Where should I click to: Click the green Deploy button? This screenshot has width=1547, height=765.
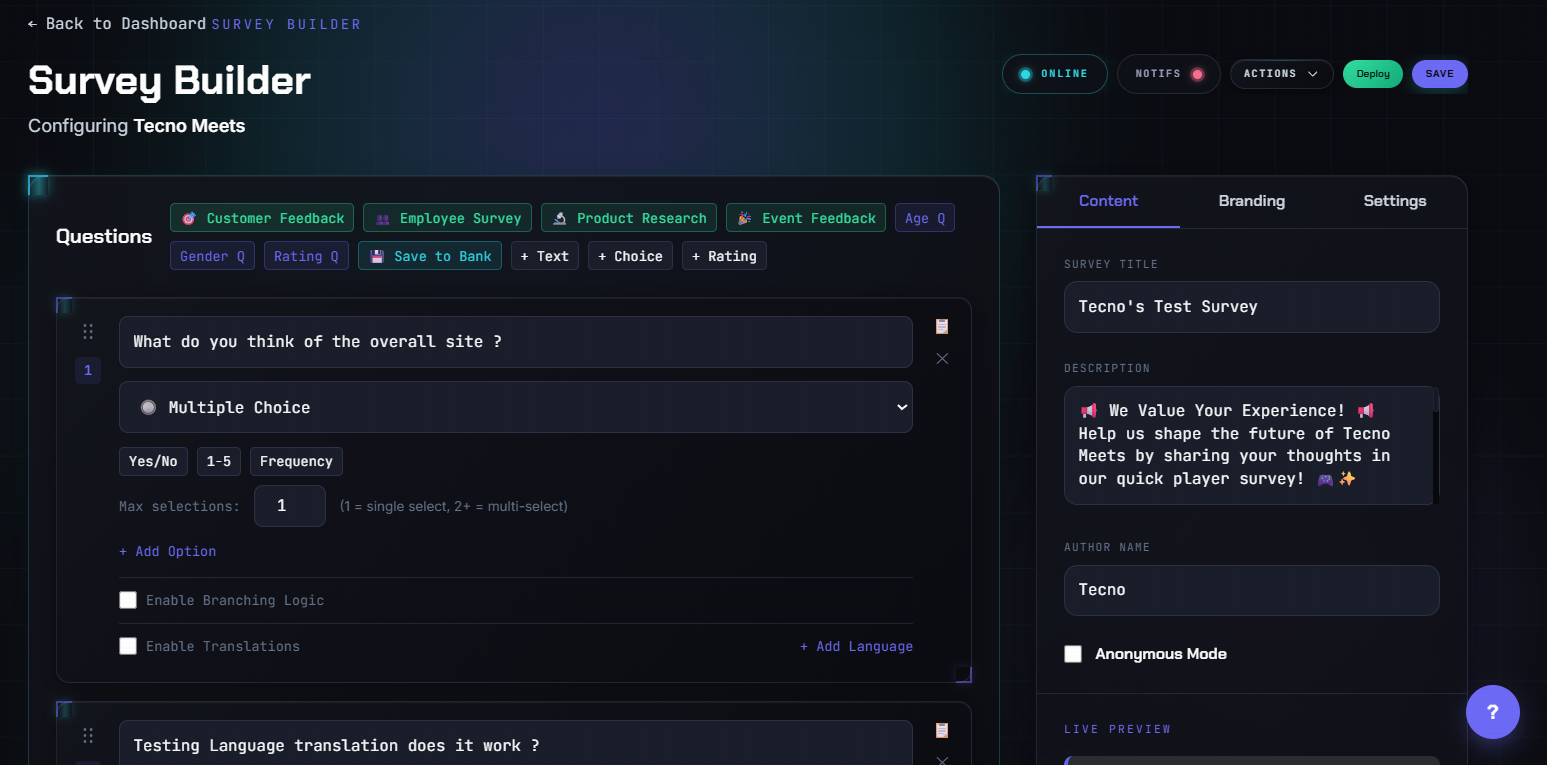coord(1373,74)
